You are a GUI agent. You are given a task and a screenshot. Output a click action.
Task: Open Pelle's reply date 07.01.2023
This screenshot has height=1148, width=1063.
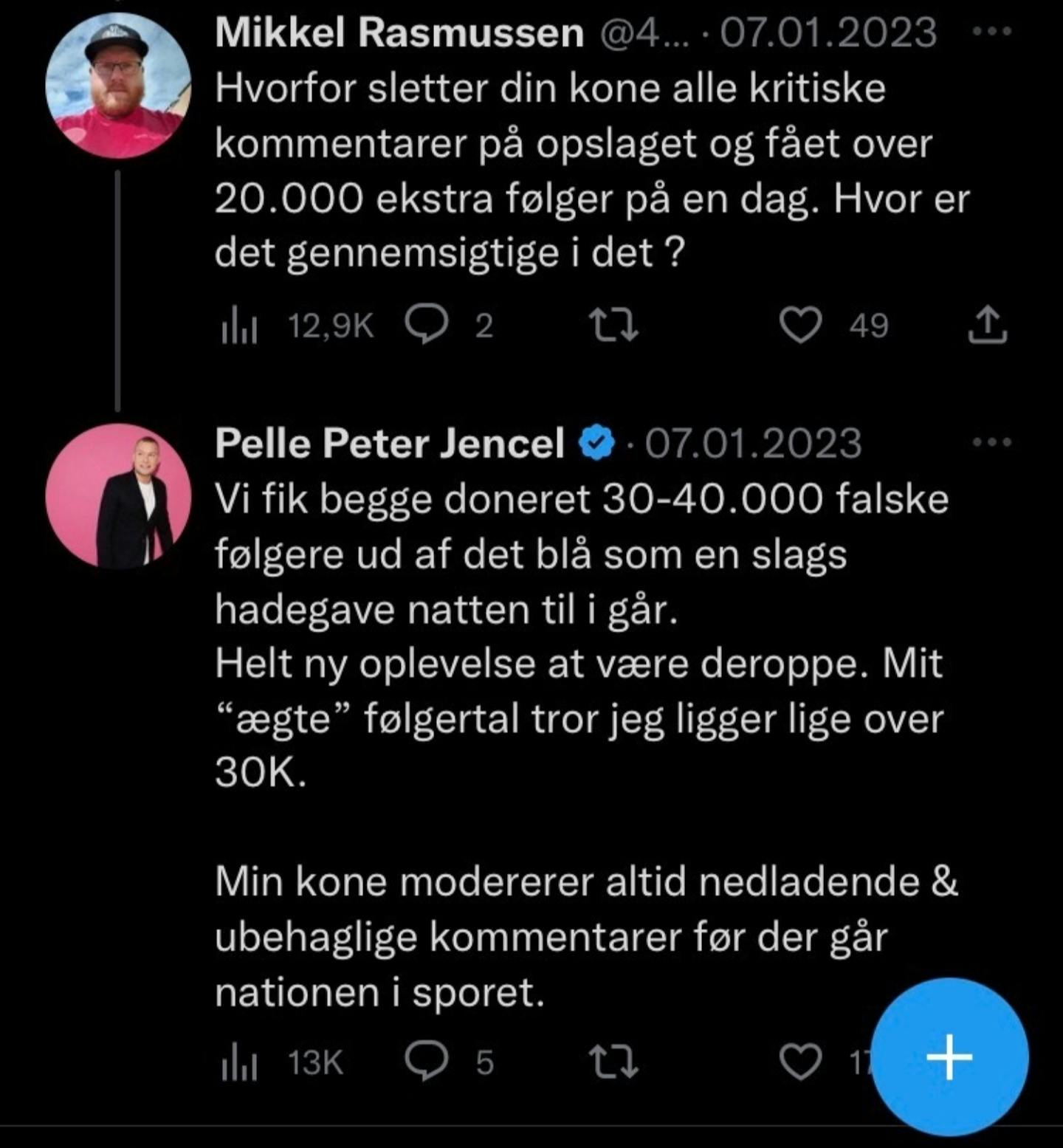pyautogui.click(x=753, y=444)
